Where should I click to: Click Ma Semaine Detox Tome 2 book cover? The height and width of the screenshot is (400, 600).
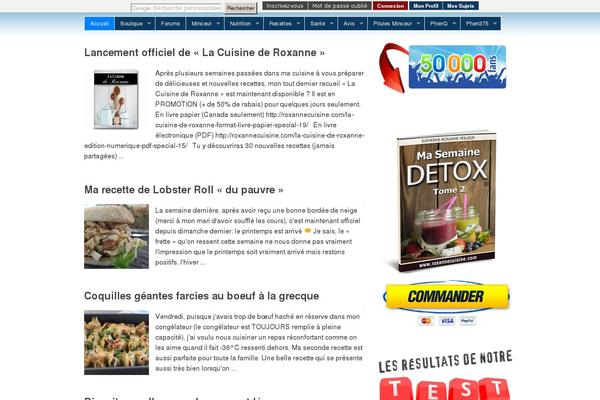click(446, 201)
